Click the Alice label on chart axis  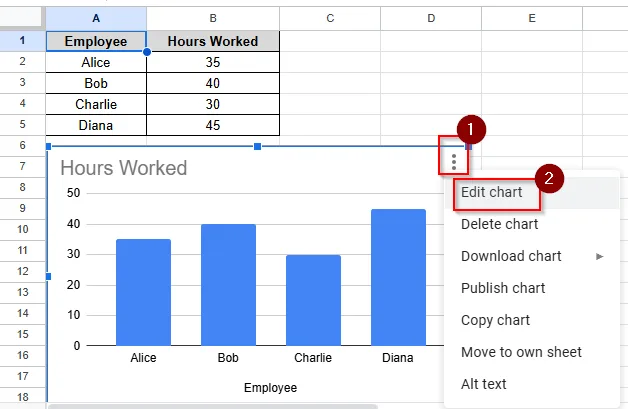tap(143, 357)
